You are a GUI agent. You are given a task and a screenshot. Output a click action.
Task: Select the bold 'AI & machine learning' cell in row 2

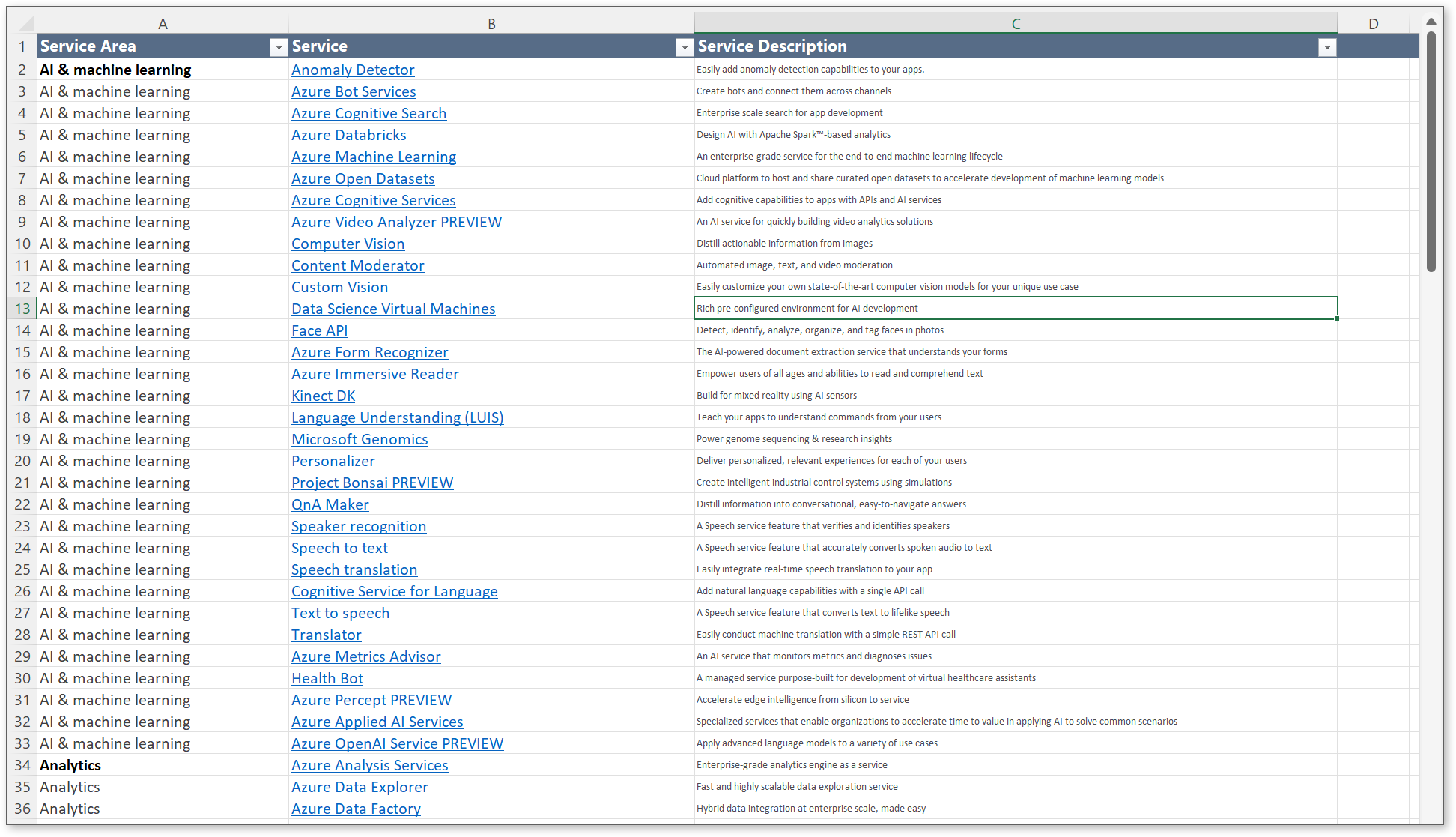163,70
